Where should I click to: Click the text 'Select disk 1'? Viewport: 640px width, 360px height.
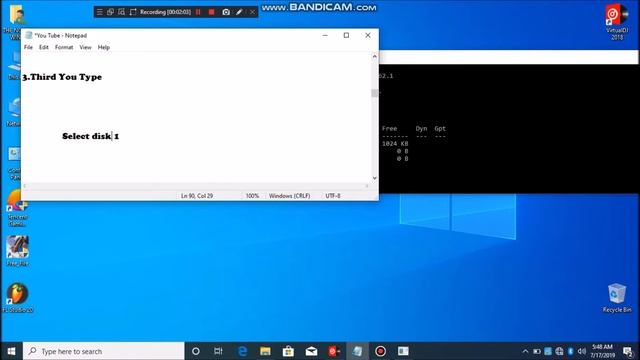(x=91, y=136)
